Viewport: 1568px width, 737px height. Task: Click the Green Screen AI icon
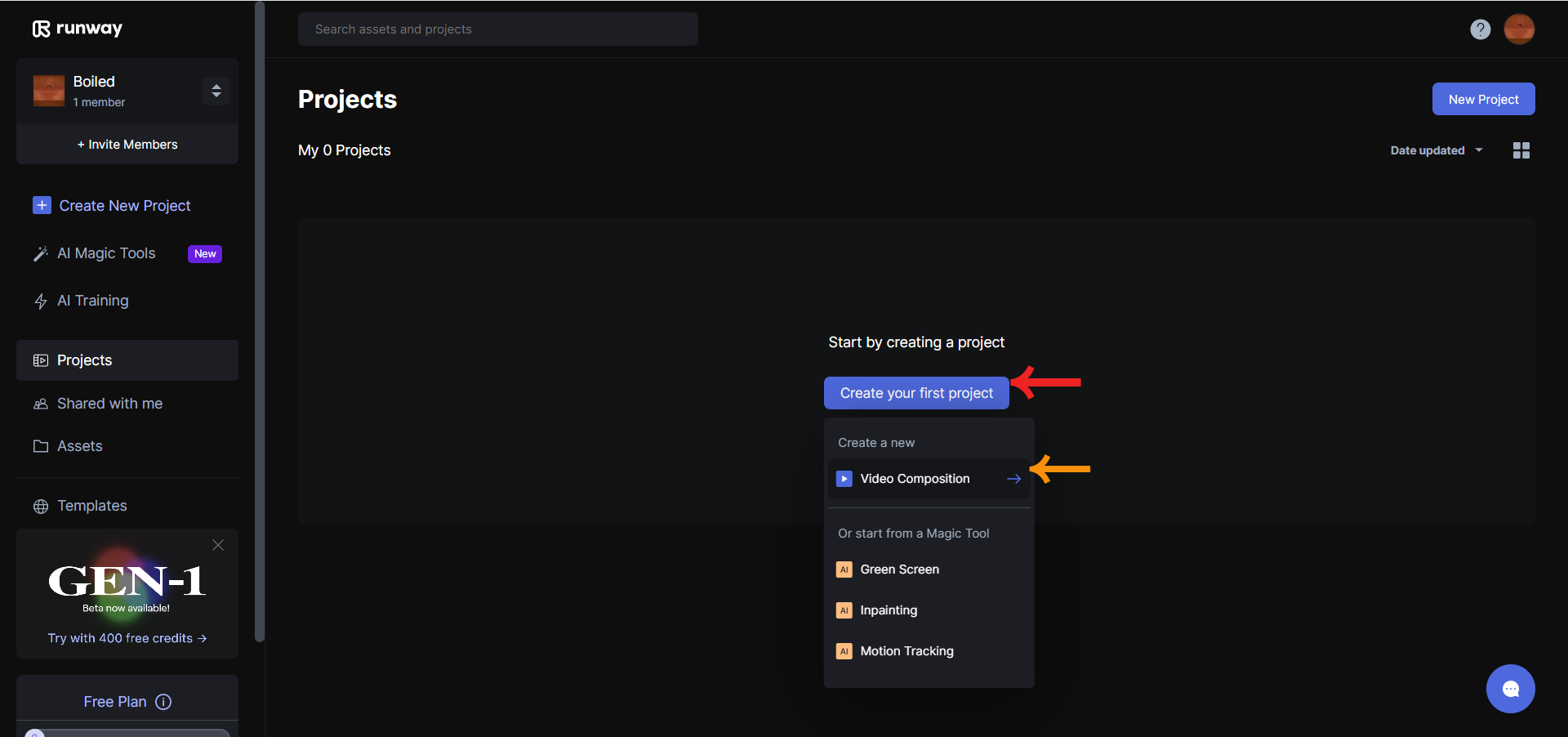(844, 569)
